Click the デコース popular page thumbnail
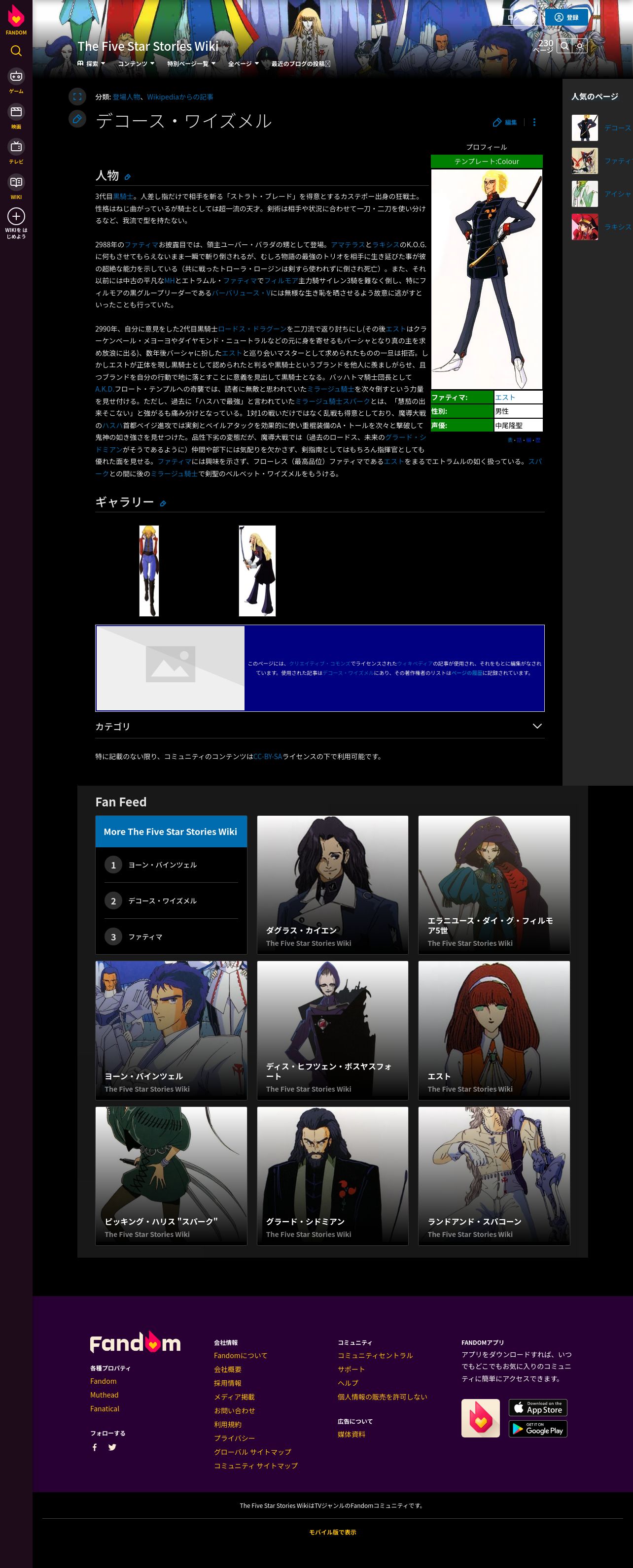This screenshot has width=633, height=1568. [585, 129]
